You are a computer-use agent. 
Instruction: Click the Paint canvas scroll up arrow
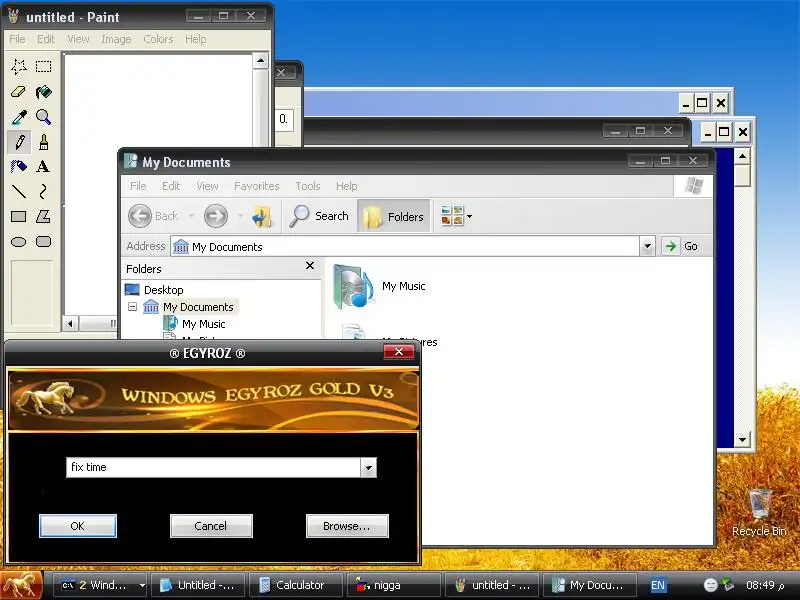(260, 61)
